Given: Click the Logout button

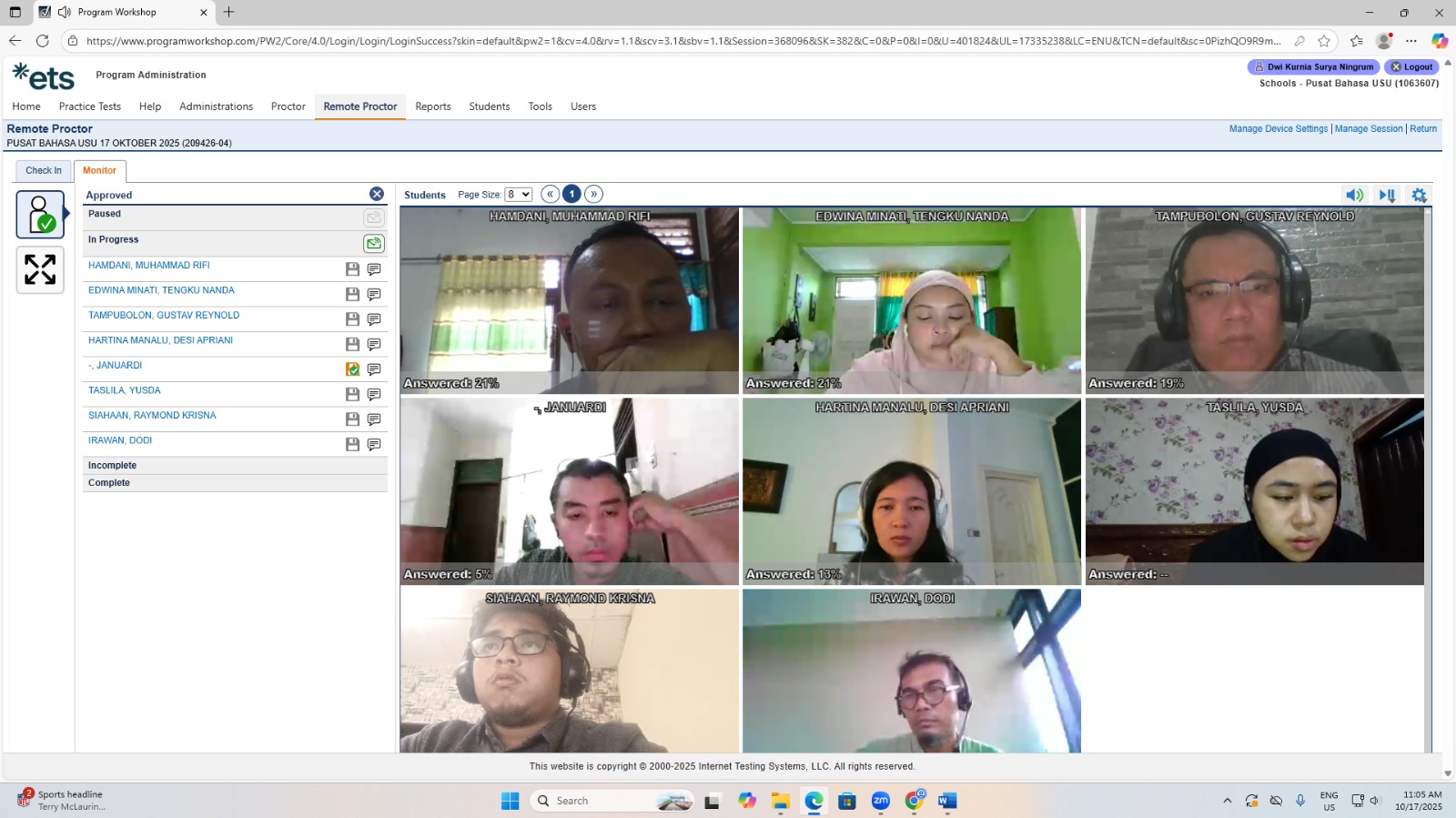Looking at the screenshot, I should 1411,66.
